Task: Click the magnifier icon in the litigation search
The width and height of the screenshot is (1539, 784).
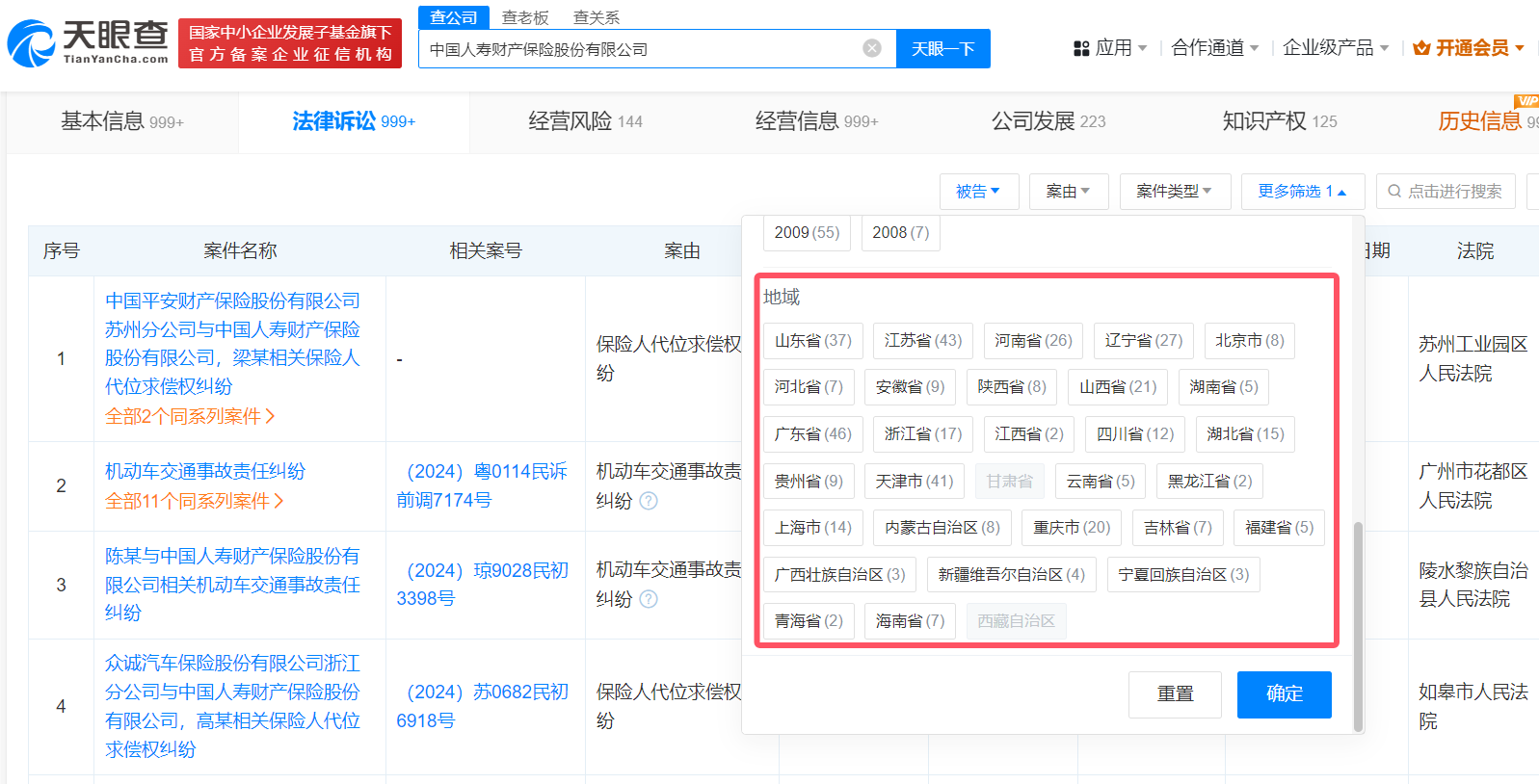Action: (x=1394, y=191)
